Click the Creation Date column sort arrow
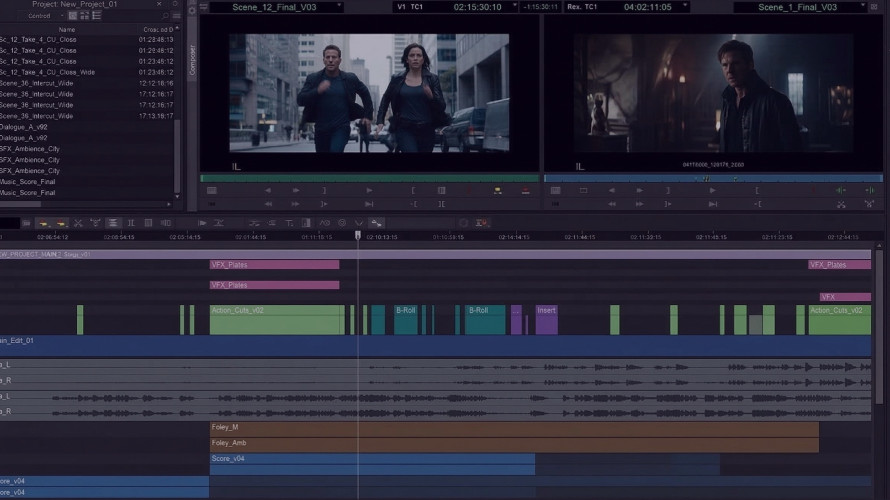This screenshot has width=890, height=500. point(177,28)
